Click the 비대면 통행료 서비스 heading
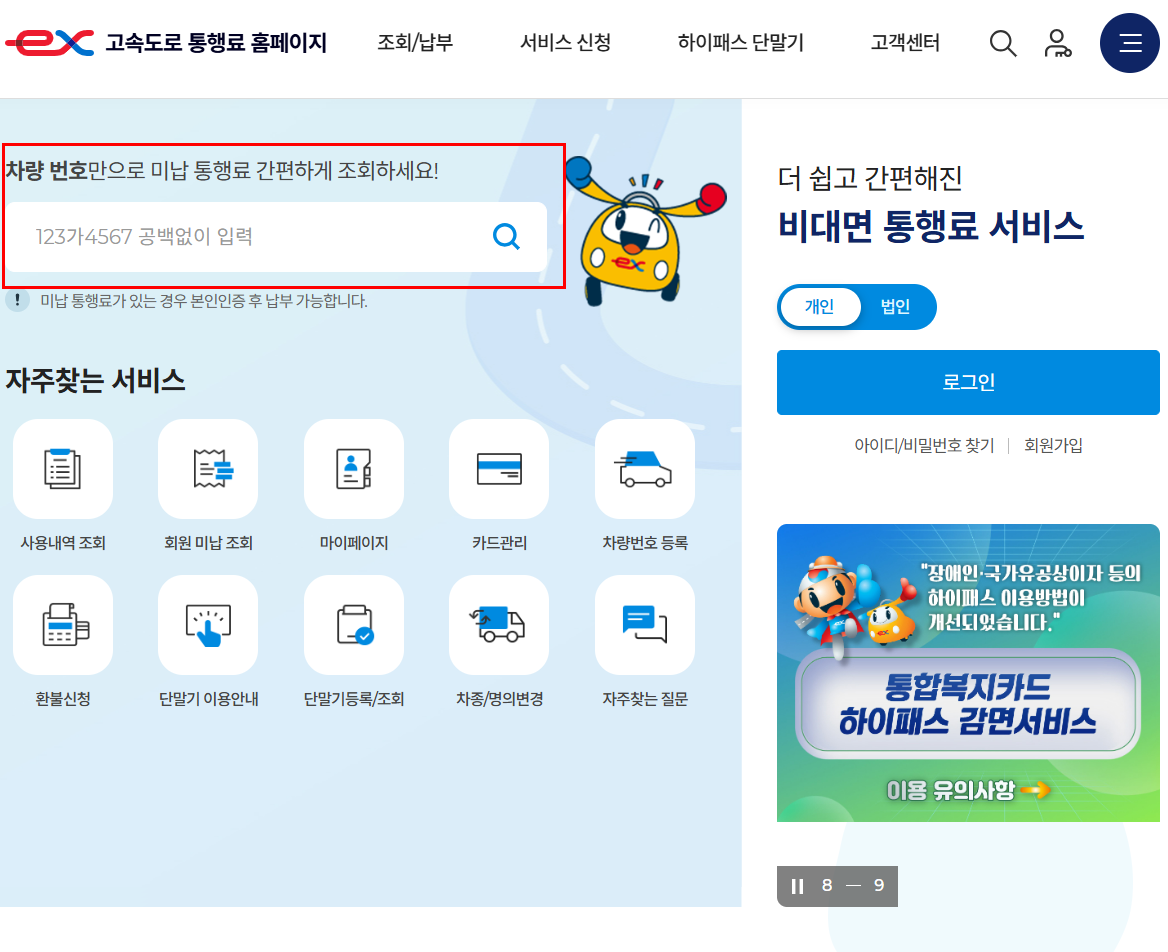Screen dimensions: 1168x952 pyautogui.click(x=931, y=226)
